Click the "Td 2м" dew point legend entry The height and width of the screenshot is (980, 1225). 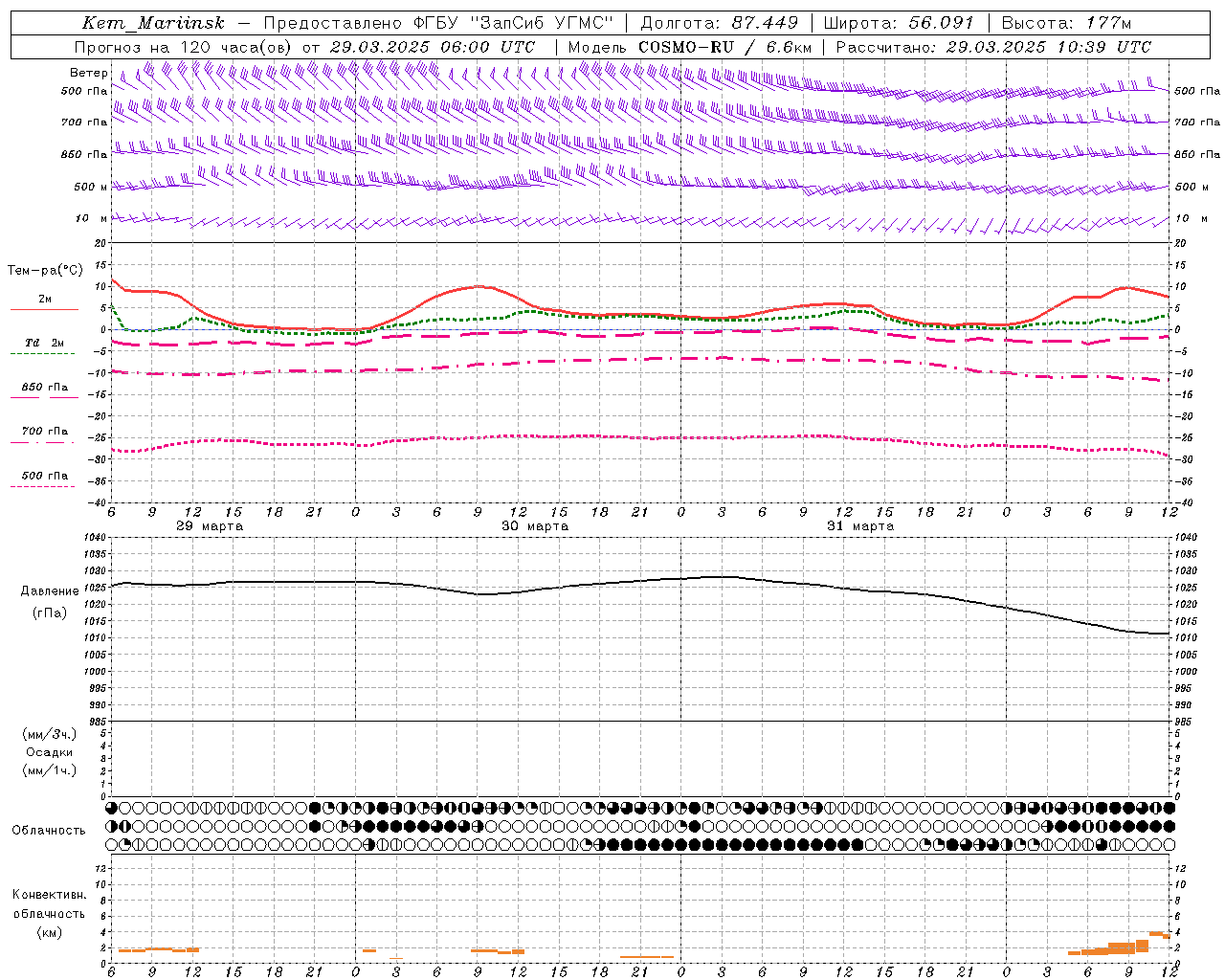coord(45,343)
